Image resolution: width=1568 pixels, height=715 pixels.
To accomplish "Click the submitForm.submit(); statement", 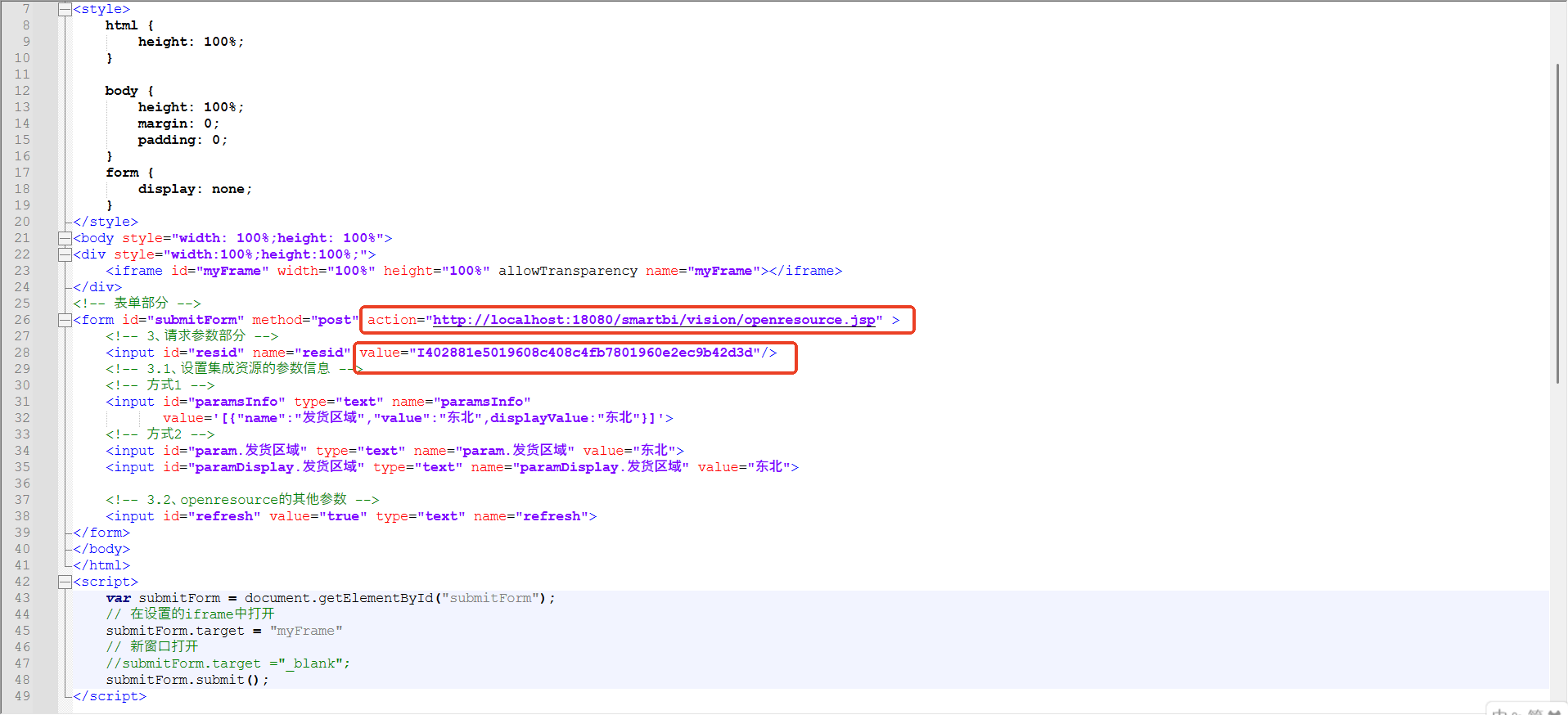I will point(187,680).
